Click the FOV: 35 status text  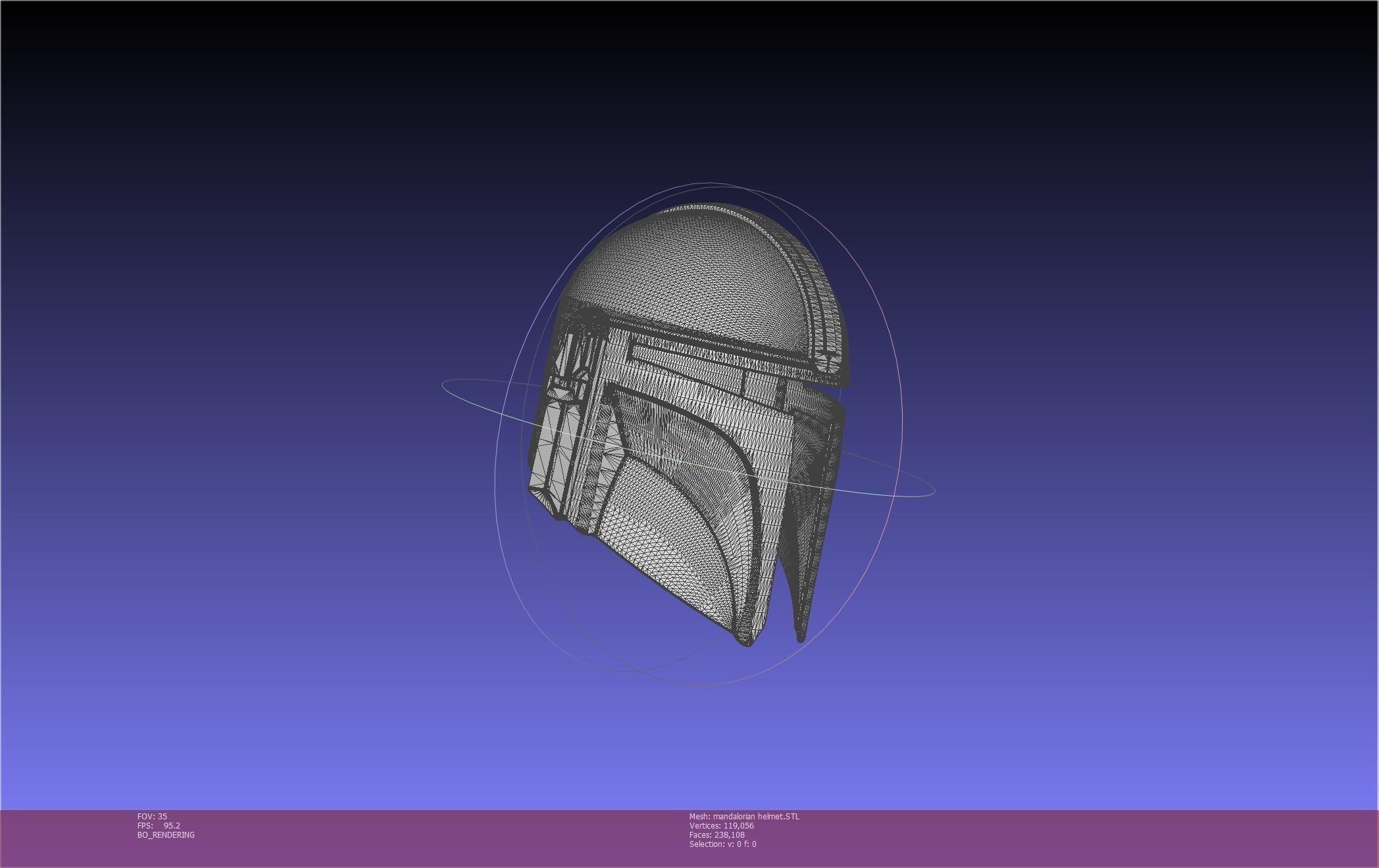click(x=152, y=816)
